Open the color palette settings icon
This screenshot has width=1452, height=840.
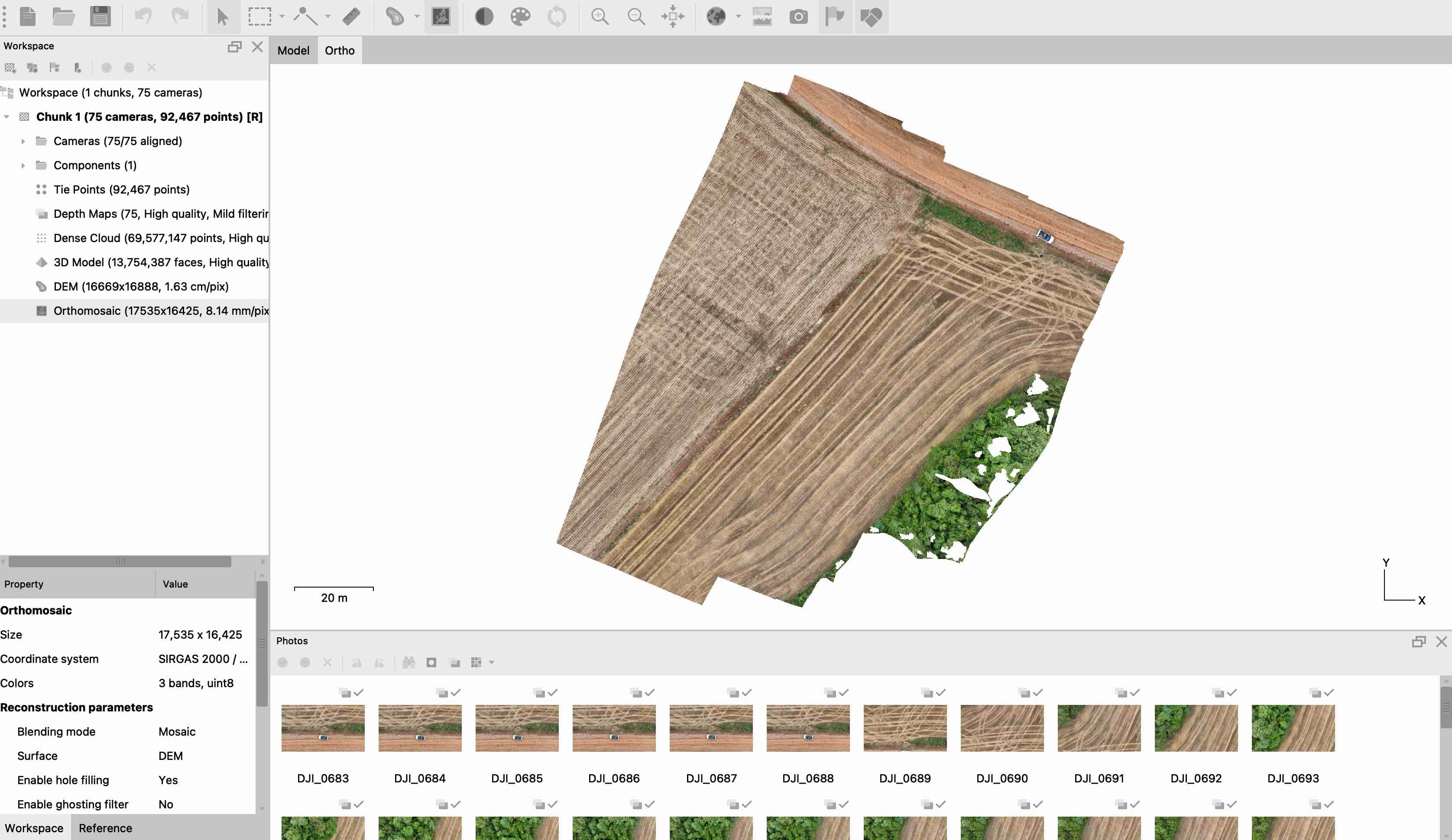click(520, 17)
